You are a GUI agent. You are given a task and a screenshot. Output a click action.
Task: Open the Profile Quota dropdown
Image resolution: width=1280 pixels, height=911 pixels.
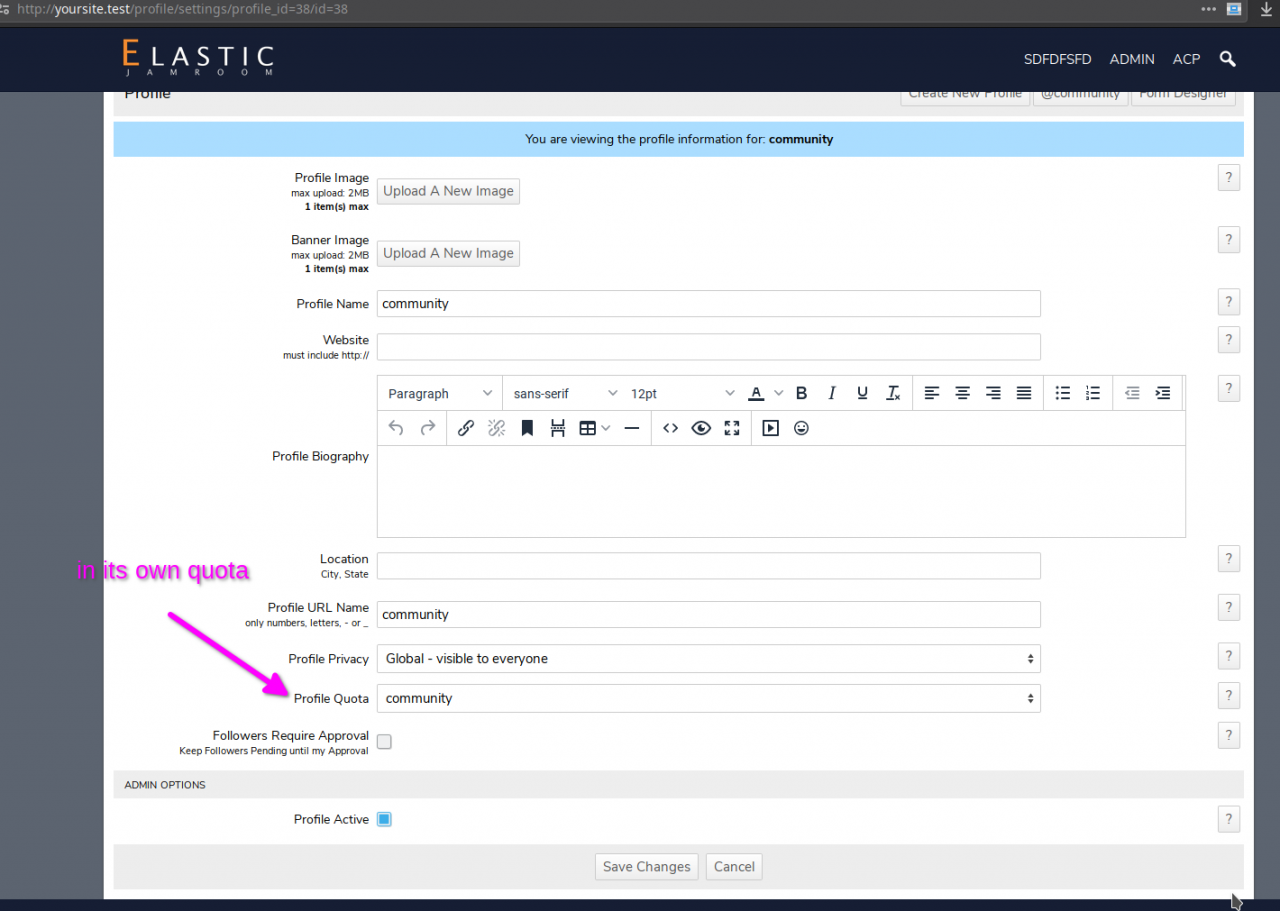point(708,699)
